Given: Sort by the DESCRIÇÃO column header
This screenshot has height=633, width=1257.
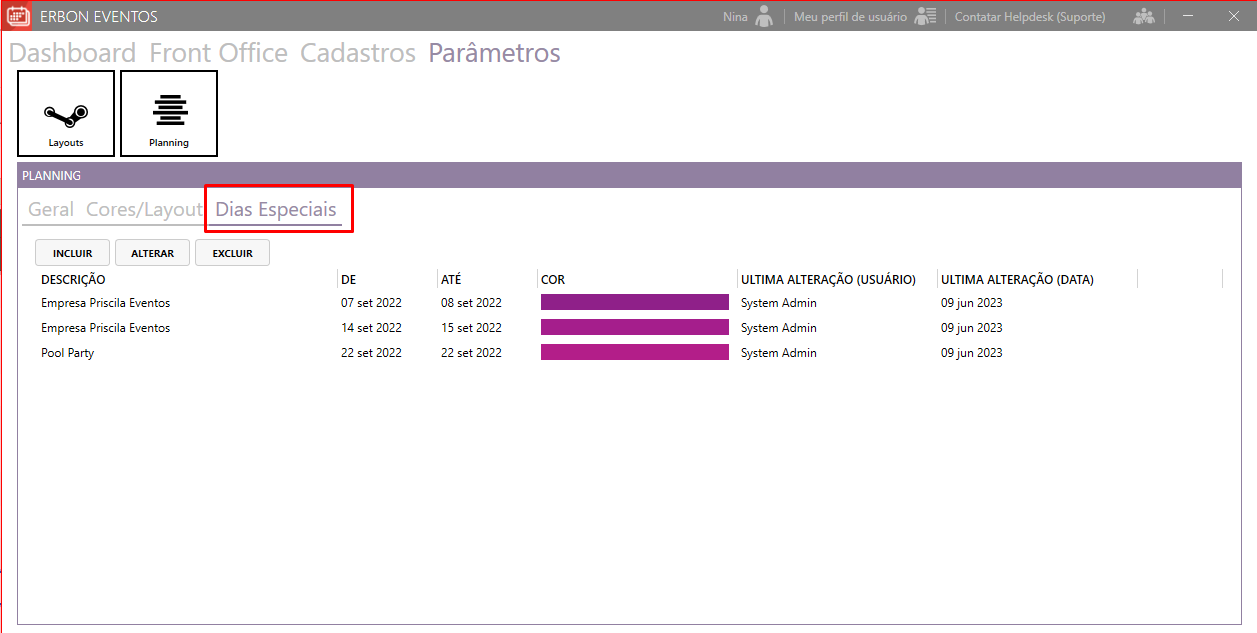Looking at the screenshot, I should click(73, 280).
